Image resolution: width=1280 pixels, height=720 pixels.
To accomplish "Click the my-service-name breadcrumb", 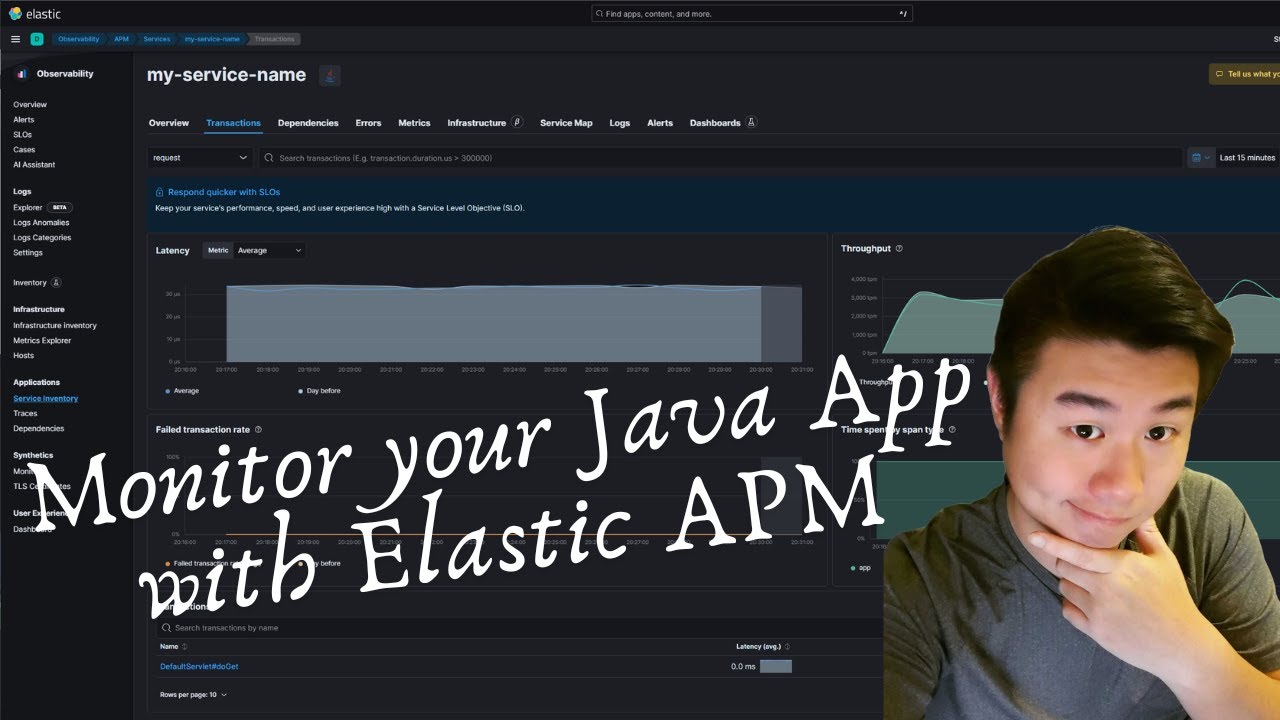I will (212, 39).
